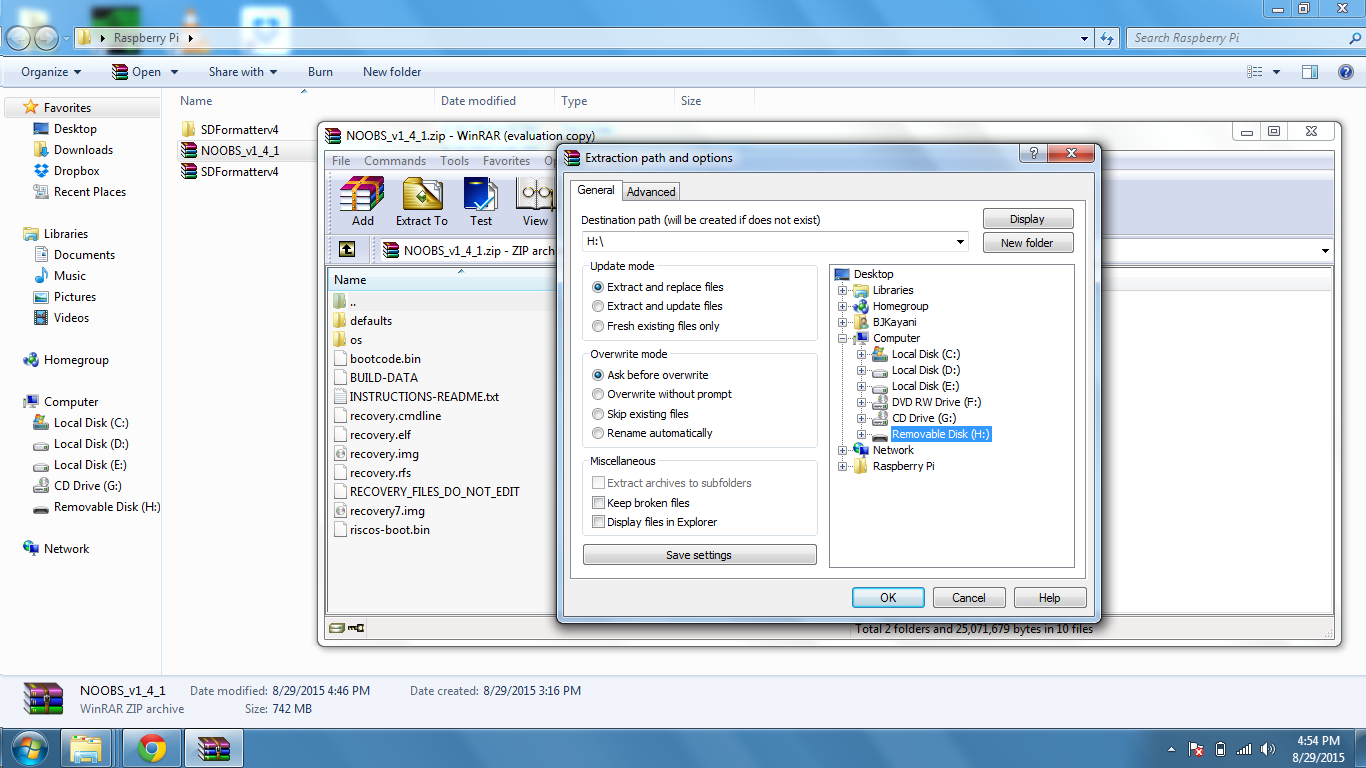Select Fresh existing files only option
The height and width of the screenshot is (768, 1366).
coord(656,326)
